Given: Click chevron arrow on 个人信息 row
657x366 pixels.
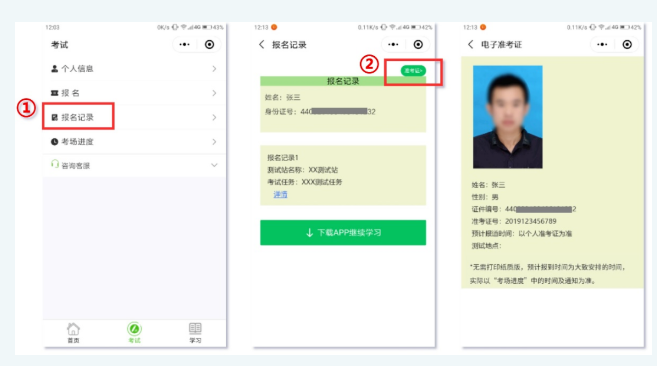Looking at the screenshot, I should [x=214, y=69].
